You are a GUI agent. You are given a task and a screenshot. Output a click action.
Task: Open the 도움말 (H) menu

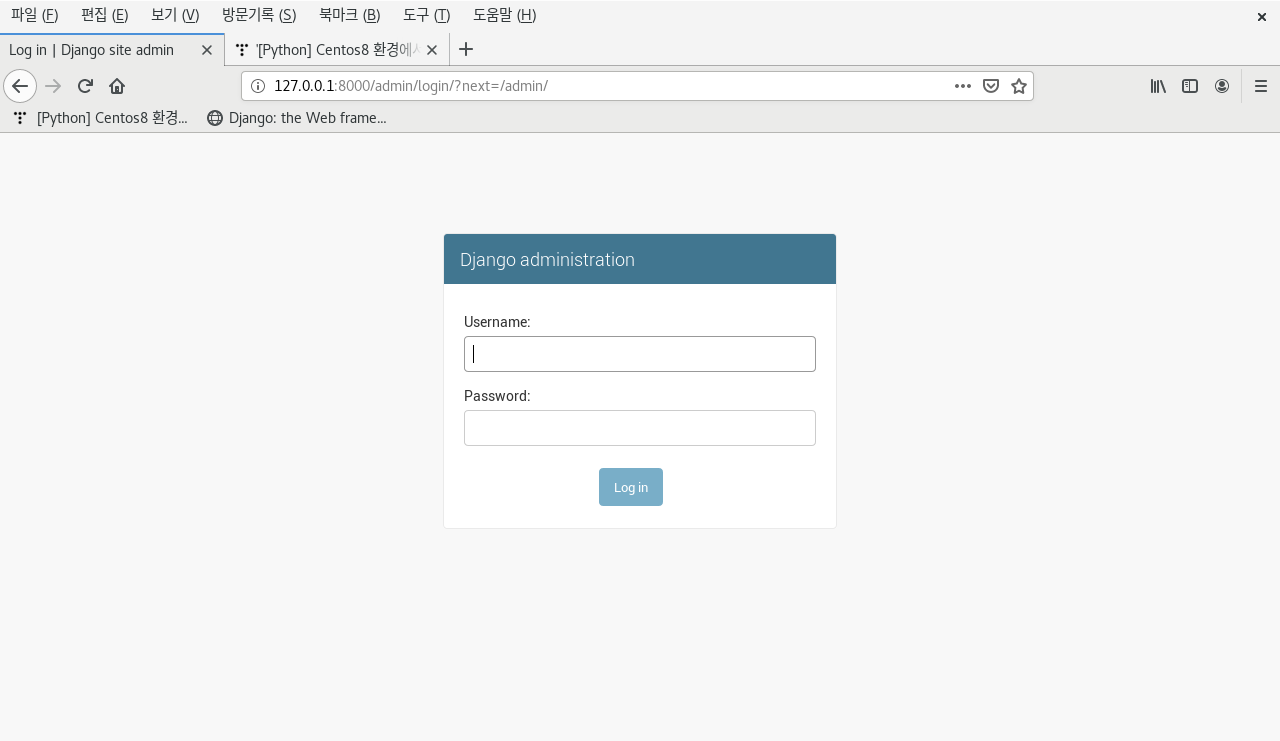click(505, 15)
